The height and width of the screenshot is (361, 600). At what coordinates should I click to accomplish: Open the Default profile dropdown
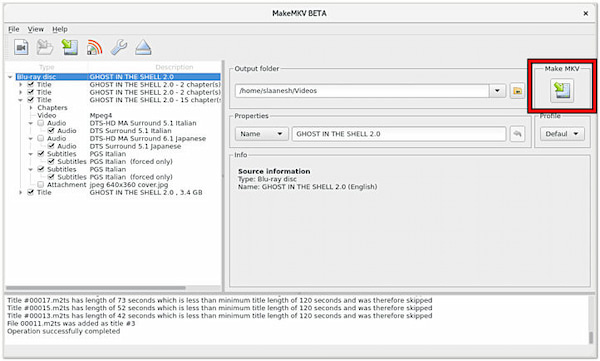click(562, 134)
